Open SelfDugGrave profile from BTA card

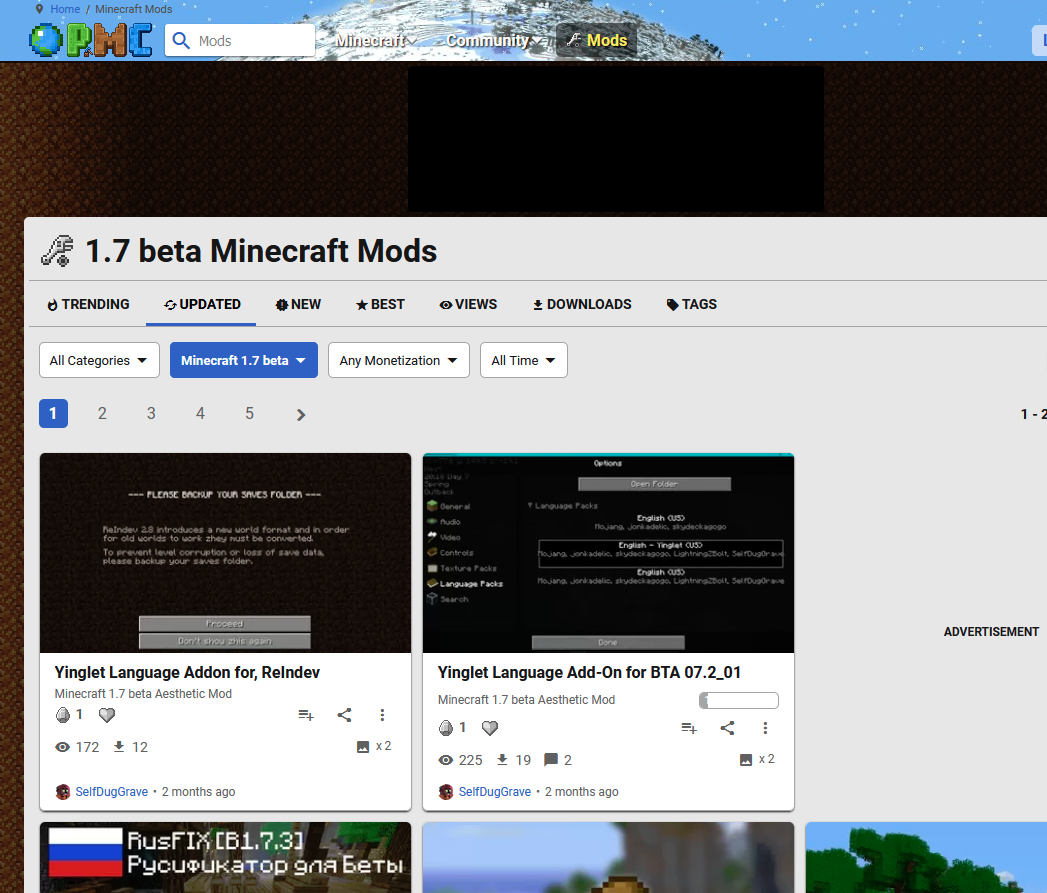click(x=495, y=792)
